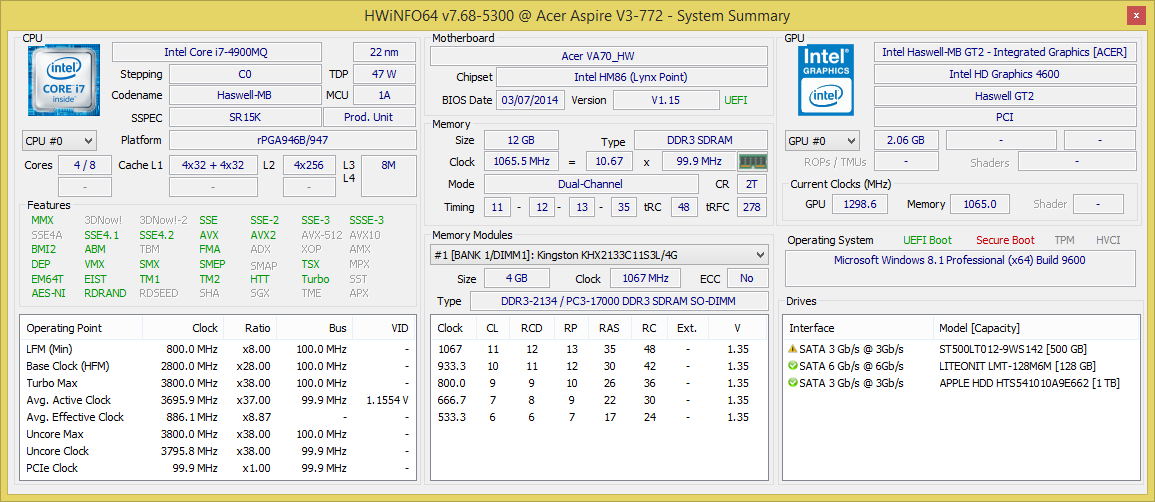Screen dimensions: 1155x502
Task: Open the GPU #0 selector dropdown
Action: [x=822, y=141]
